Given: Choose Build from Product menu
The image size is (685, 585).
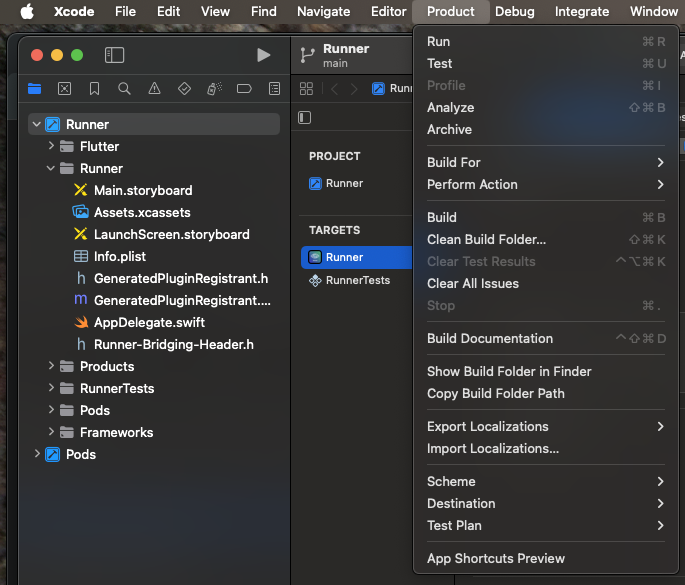Looking at the screenshot, I should 546,218.
